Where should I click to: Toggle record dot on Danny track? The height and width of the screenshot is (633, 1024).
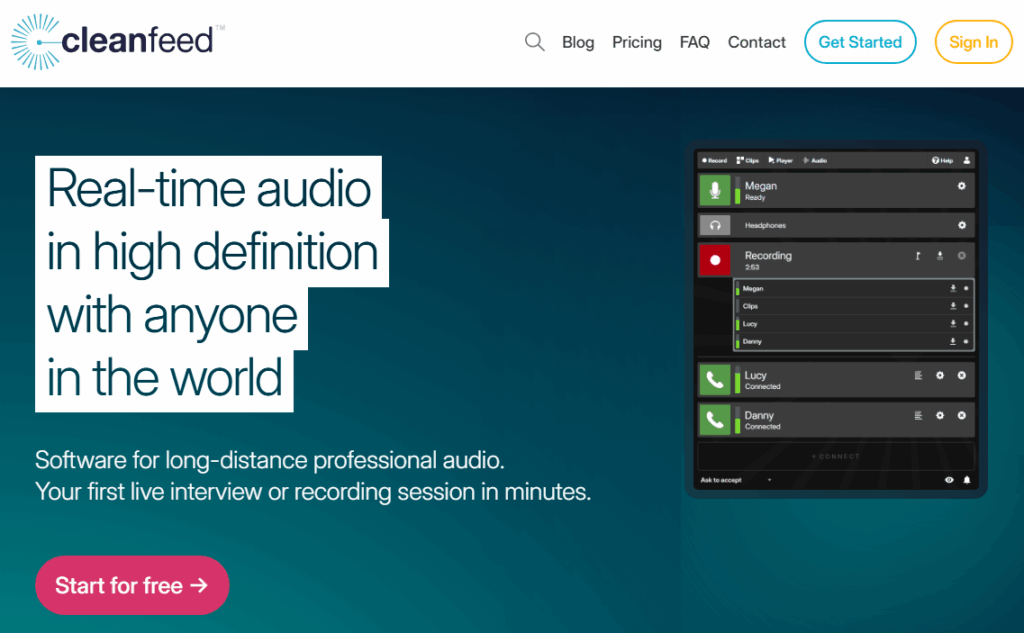(966, 341)
